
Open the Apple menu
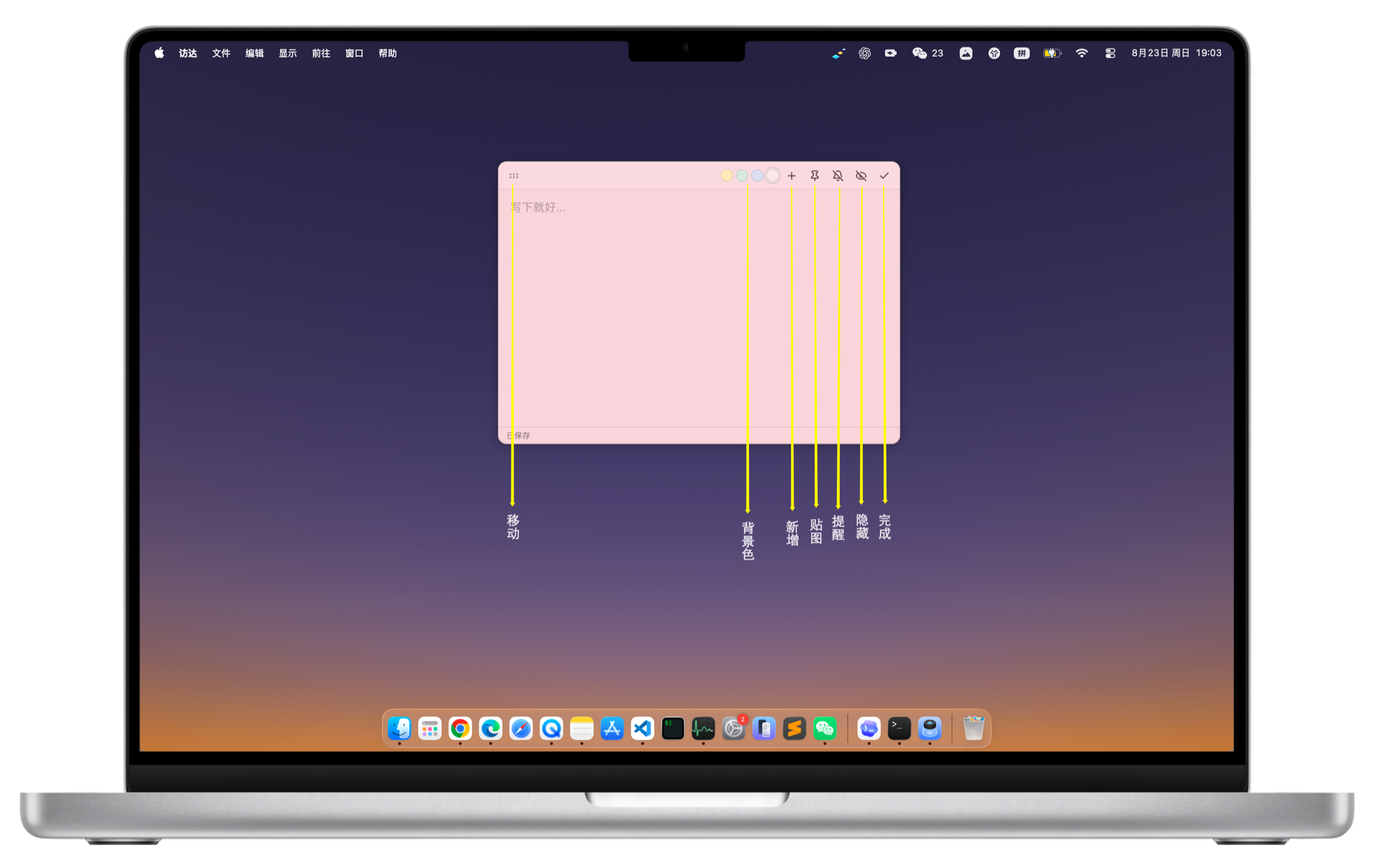coord(159,53)
